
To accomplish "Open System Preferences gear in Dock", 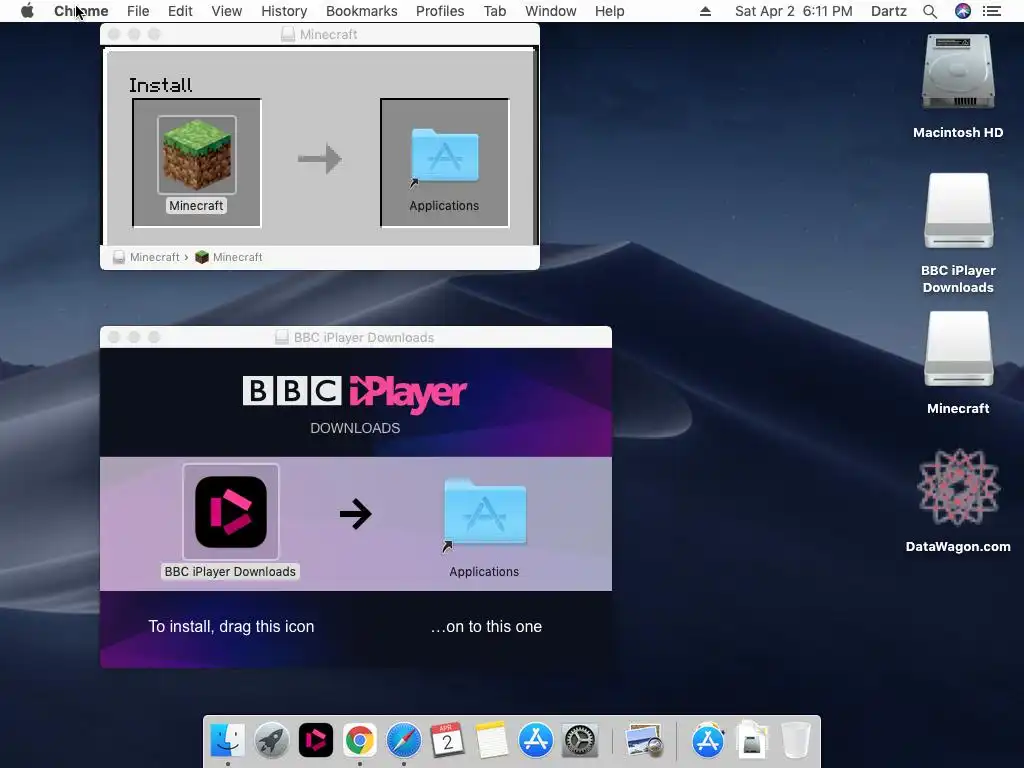I will pyautogui.click(x=579, y=741).
